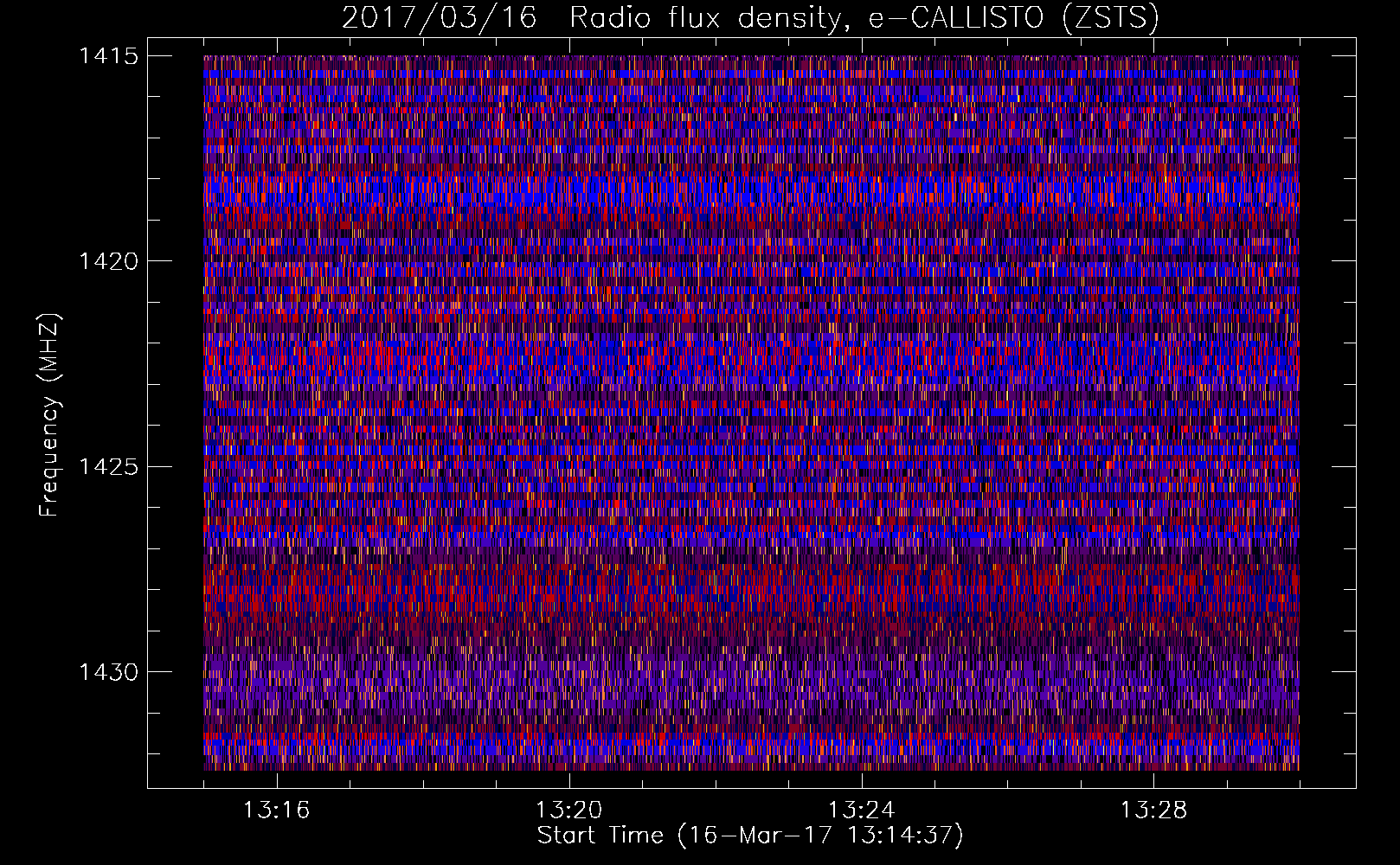Click the 13:20 time tick label
1400x865 pixels.
[568, 811]
